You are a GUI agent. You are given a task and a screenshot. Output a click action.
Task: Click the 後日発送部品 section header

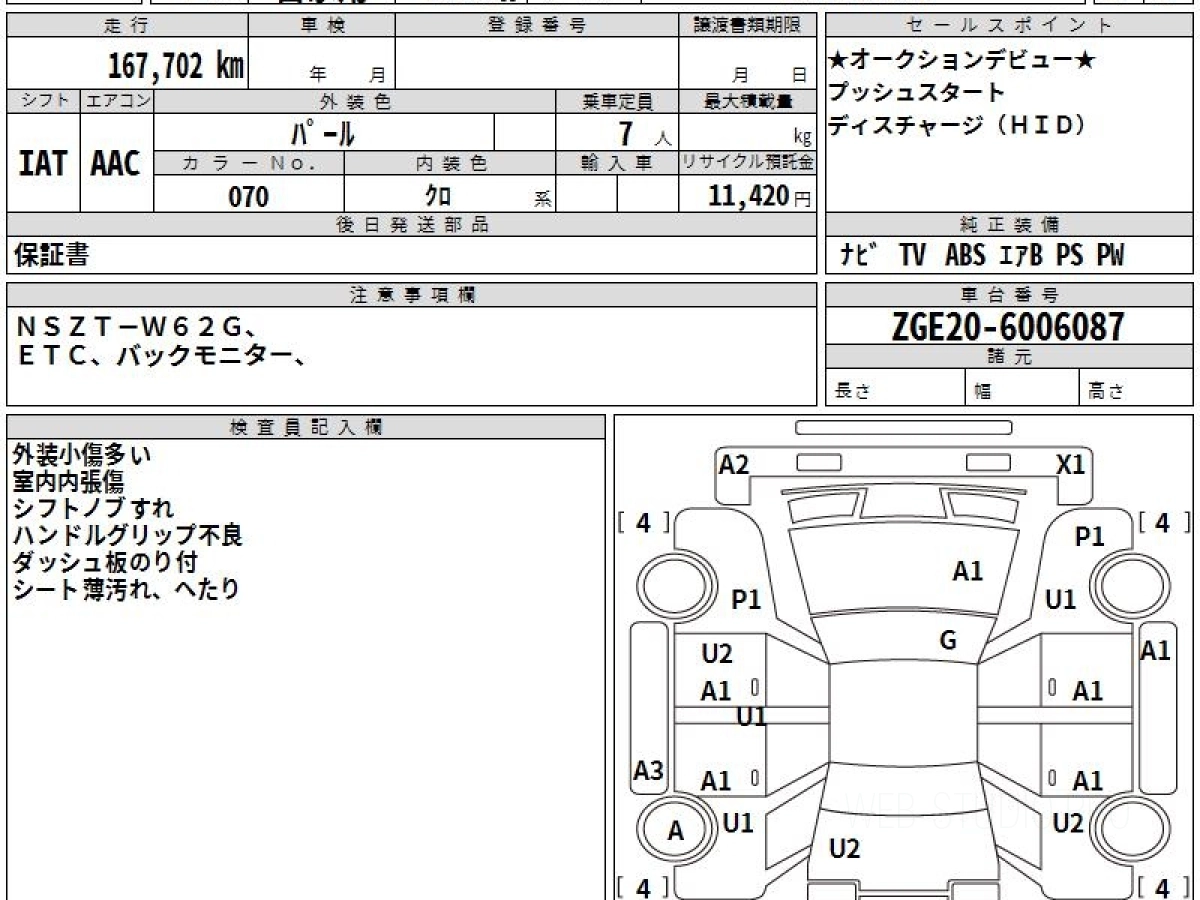click(x=411, y=225)
